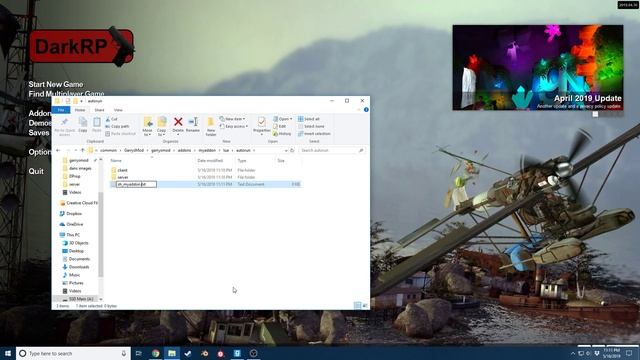This screenshot has width=640, height=360.
Task: Open the File ribbon tab
Action: click(x=61, y=110)
